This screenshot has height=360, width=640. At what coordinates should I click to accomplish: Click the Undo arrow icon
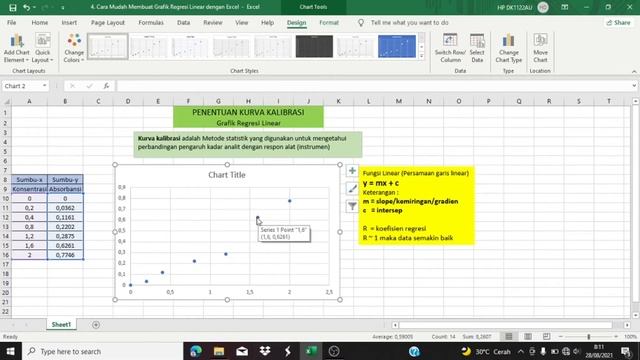[x=27, y=7]
